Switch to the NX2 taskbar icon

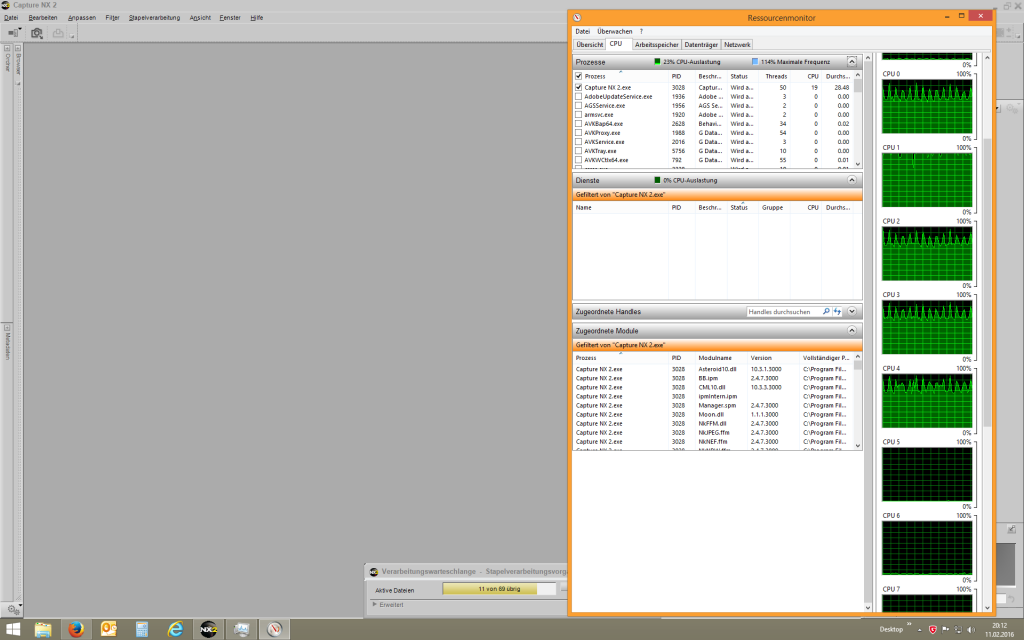(208, 630)
